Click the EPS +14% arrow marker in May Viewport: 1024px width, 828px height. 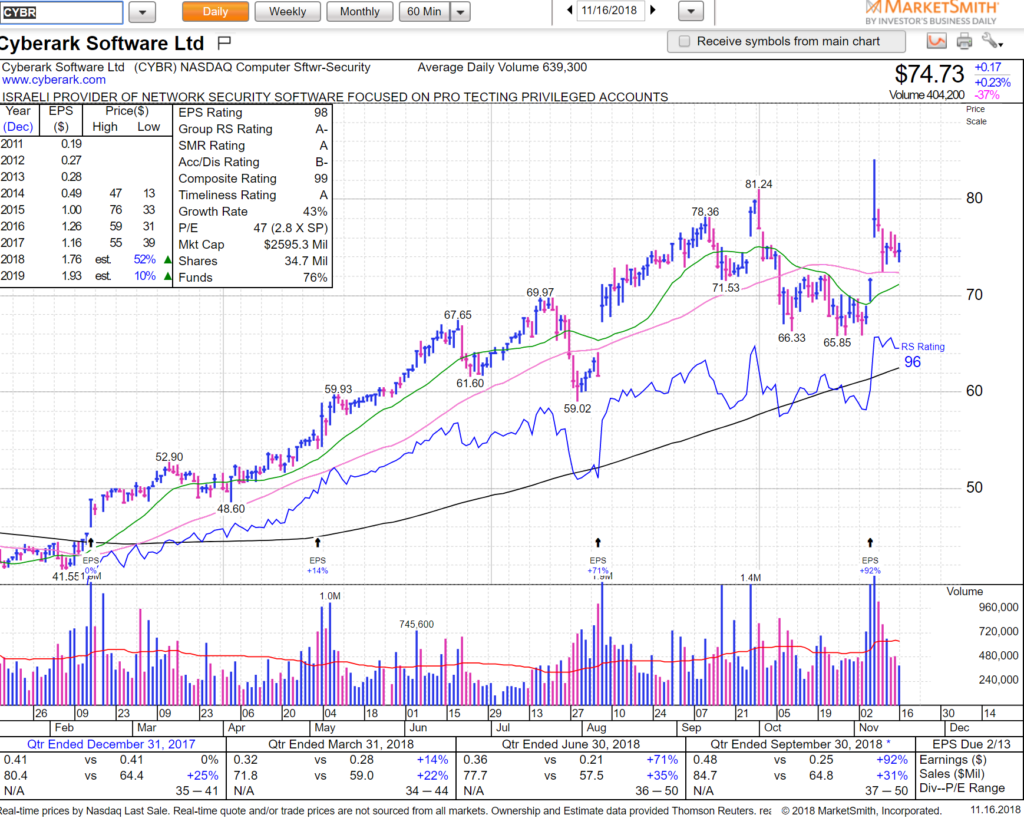(317, 543)
